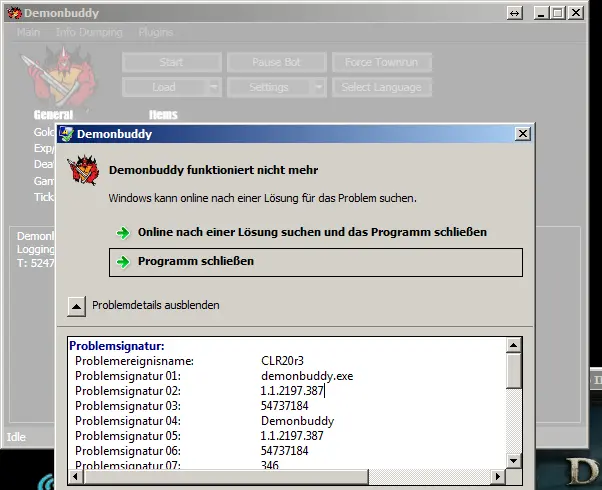This screenshot has height=490, width=602.
Task: Open the Load dropdown arrow
Action: click(x=214, y=87)
